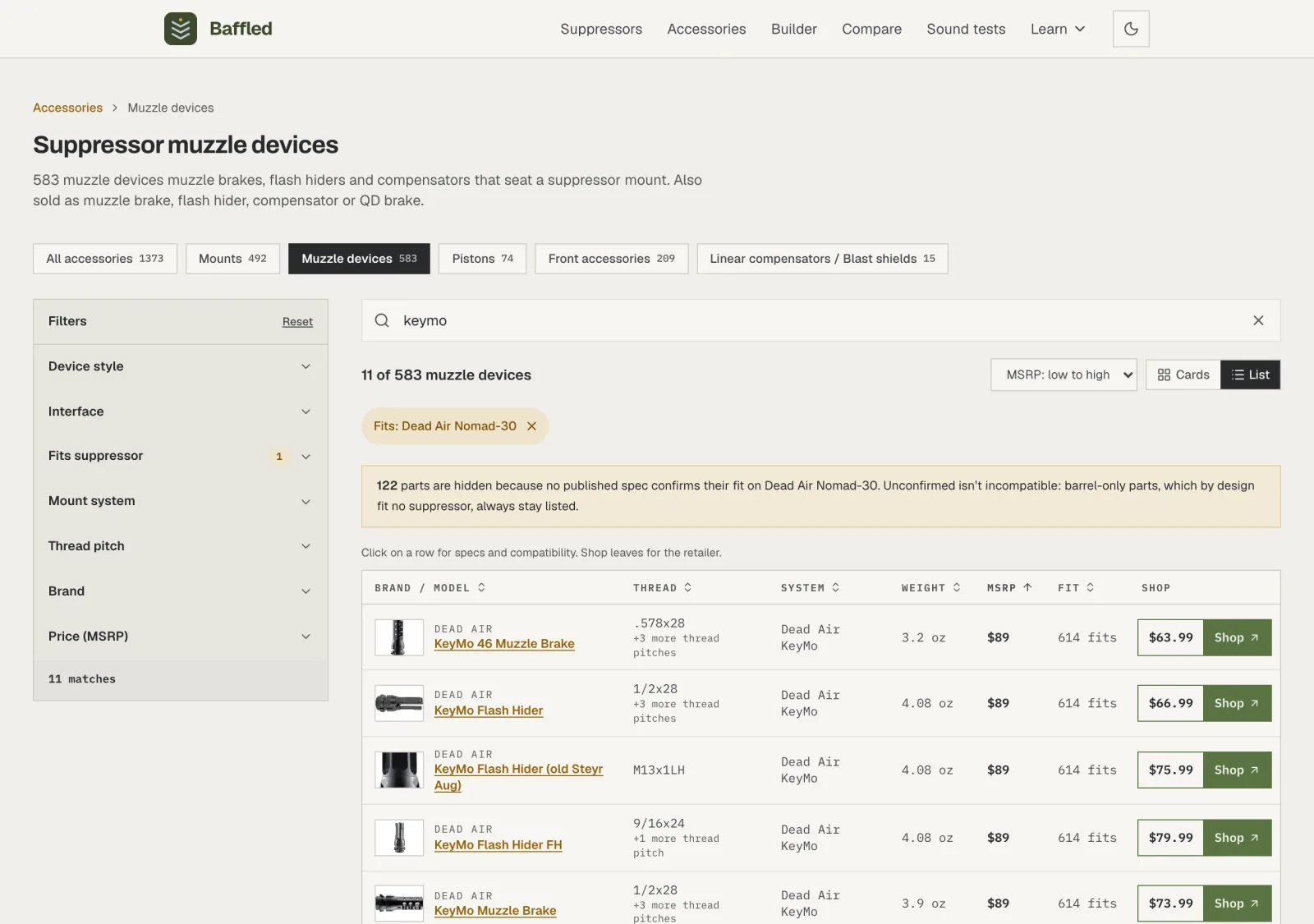
Task: Click the 3.2 oz weight cell
Action: (924, 637)
